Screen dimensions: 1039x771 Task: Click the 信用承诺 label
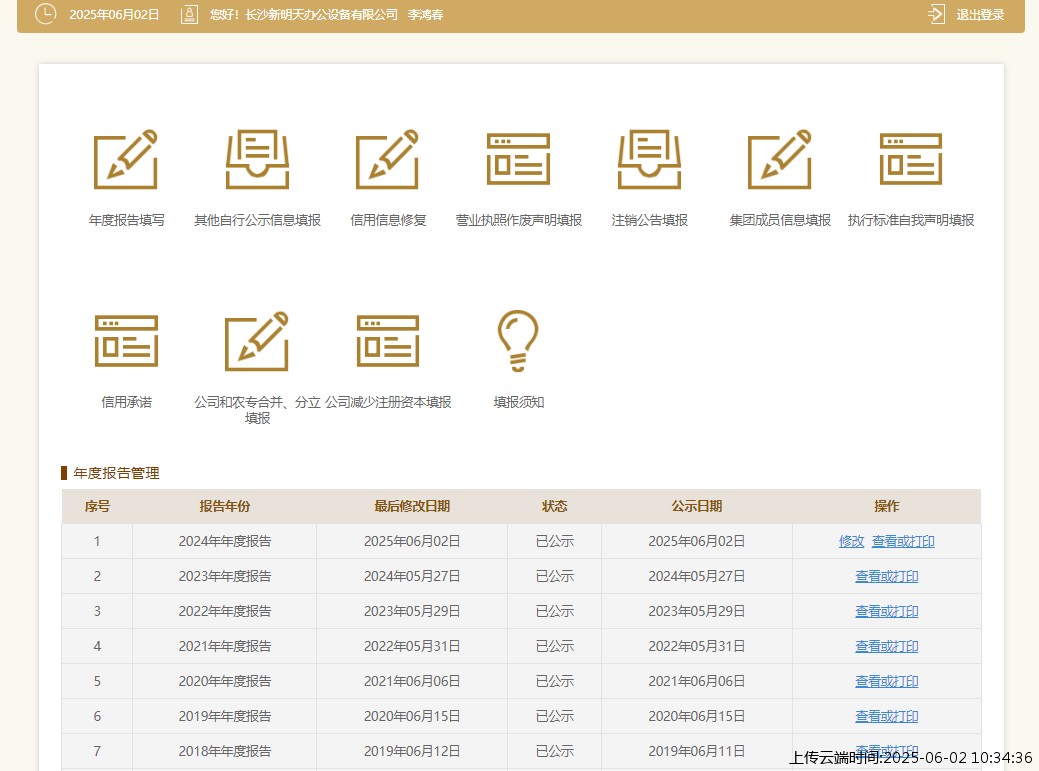126,402
